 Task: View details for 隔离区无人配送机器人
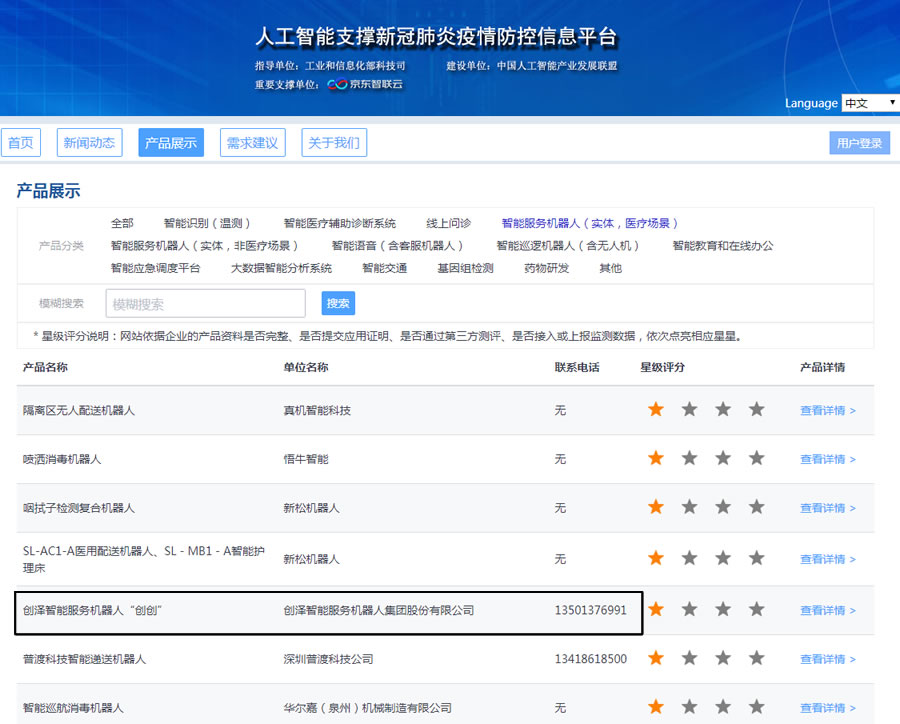(827, 410)
